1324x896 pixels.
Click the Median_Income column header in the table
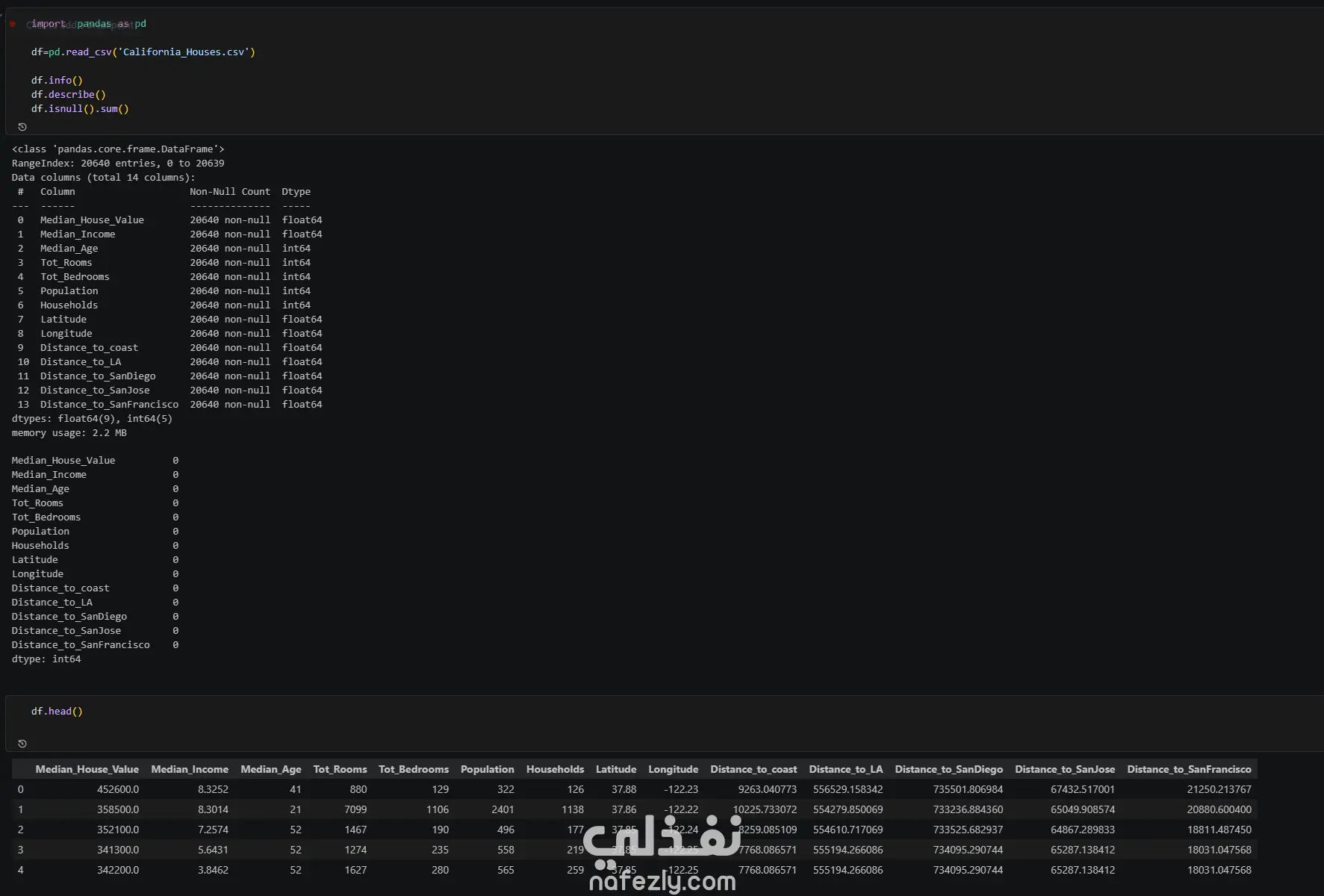190,769
